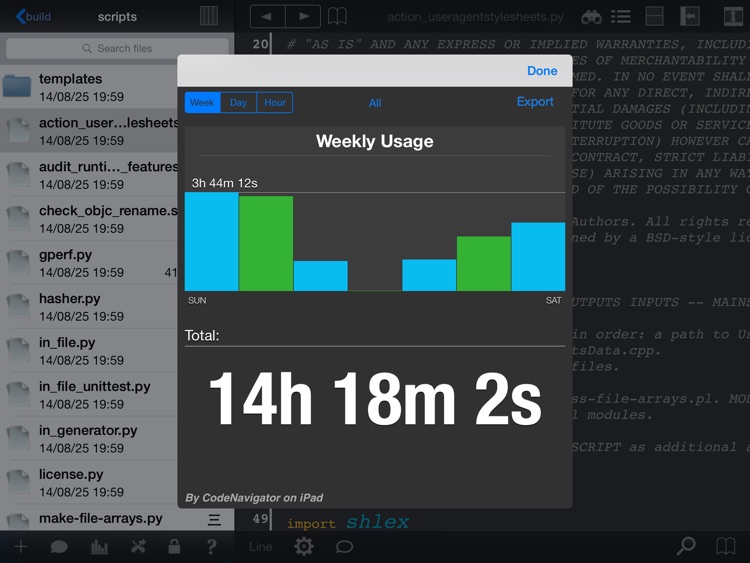
Task: Tap the green Friday usage bar
Action: pyautogui.click(x=484, y=264)
